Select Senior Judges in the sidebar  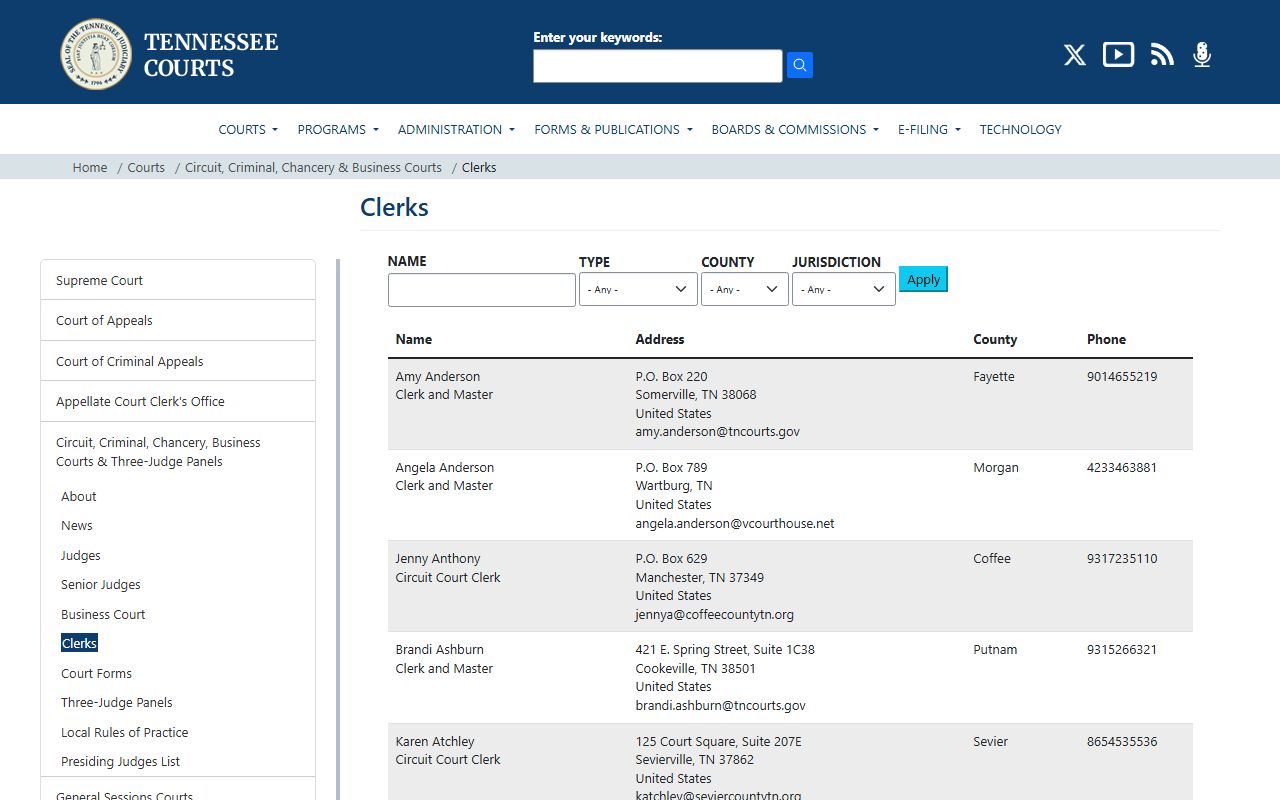pyautogui.click(x=101, y=584)
